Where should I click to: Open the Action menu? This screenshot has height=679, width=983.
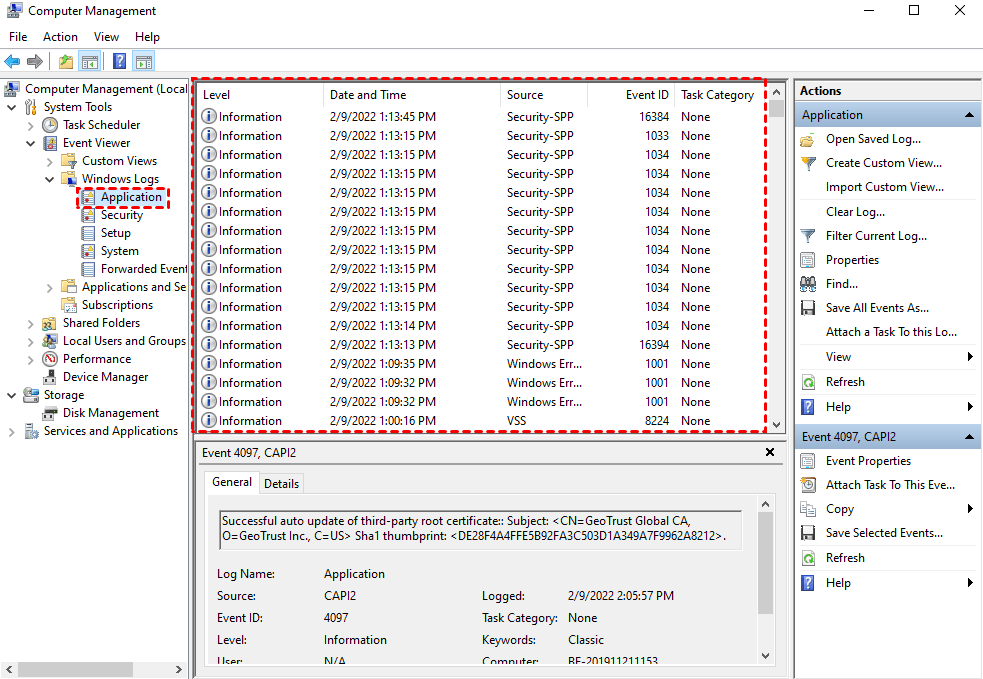point(60,37)
